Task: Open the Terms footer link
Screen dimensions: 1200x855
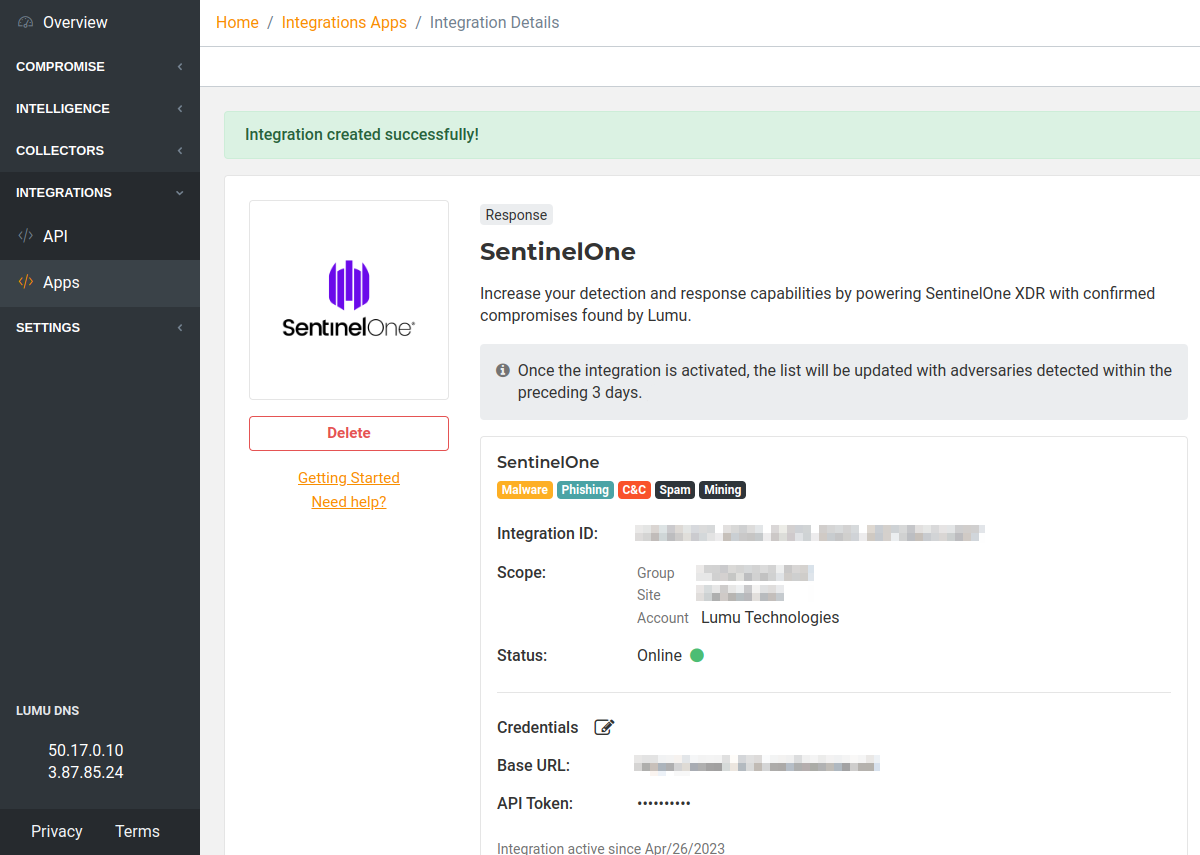Action: click(137, 831)
